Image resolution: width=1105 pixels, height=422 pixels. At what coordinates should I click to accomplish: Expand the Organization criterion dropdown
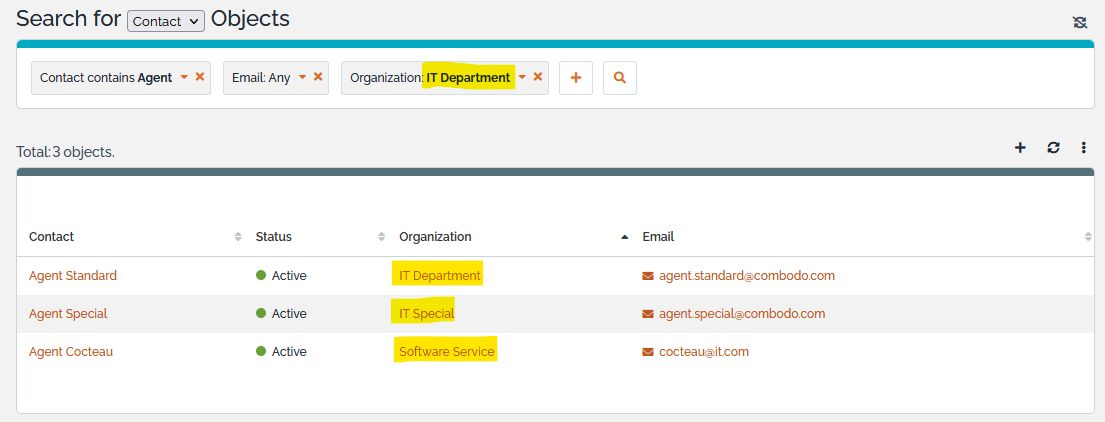521,77
